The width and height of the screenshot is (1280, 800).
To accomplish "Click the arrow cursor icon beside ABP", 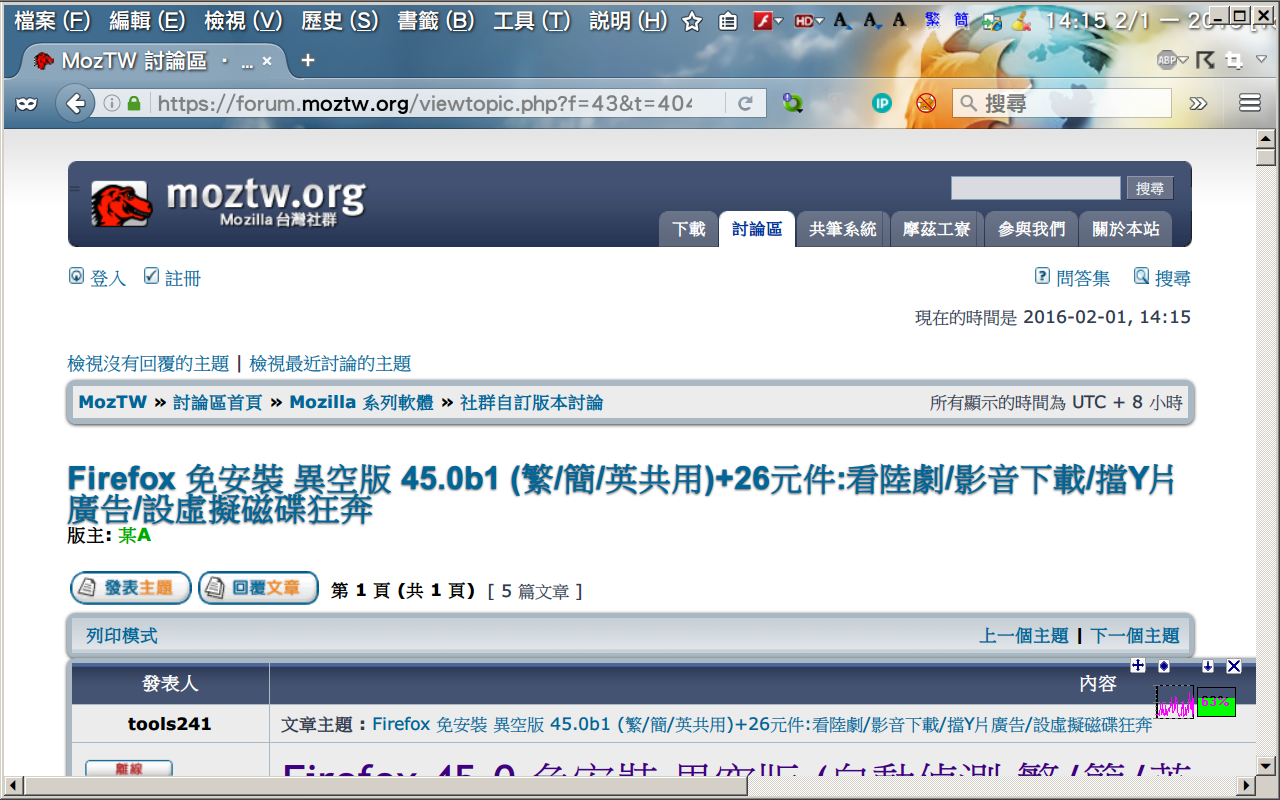I will coord(1205,60).
